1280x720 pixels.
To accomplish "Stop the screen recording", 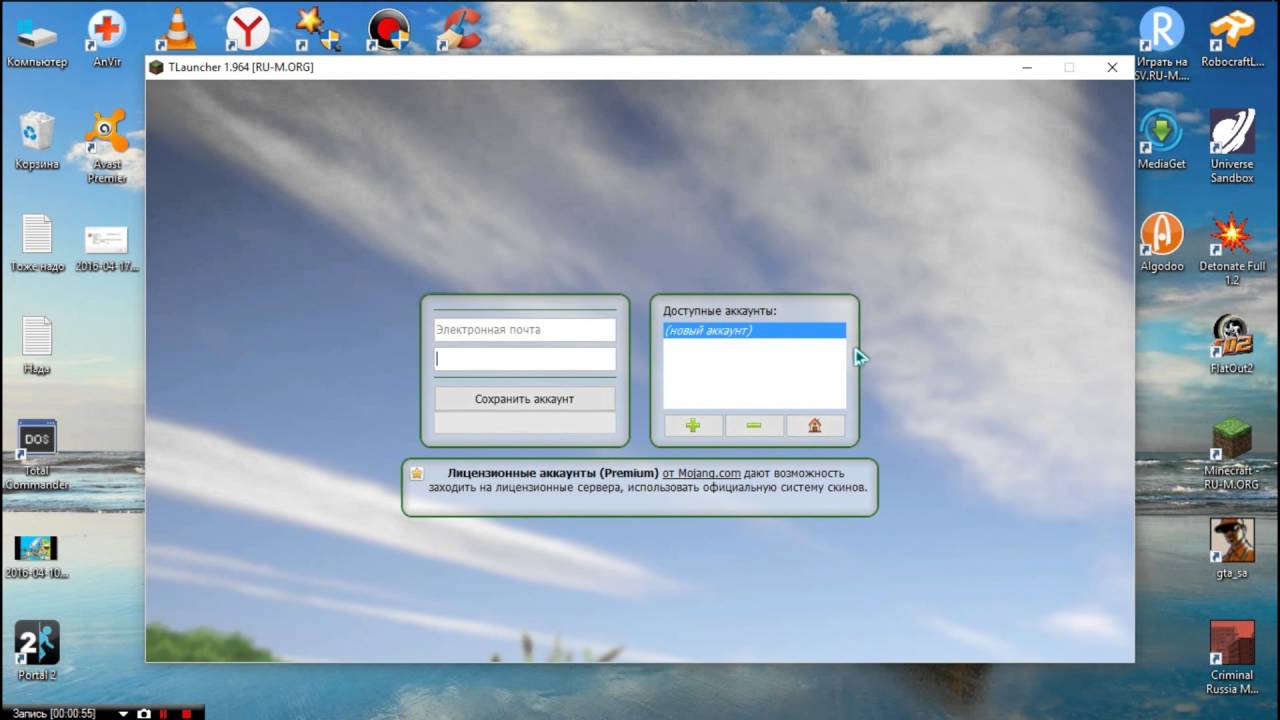I will [x=185, y=713].
